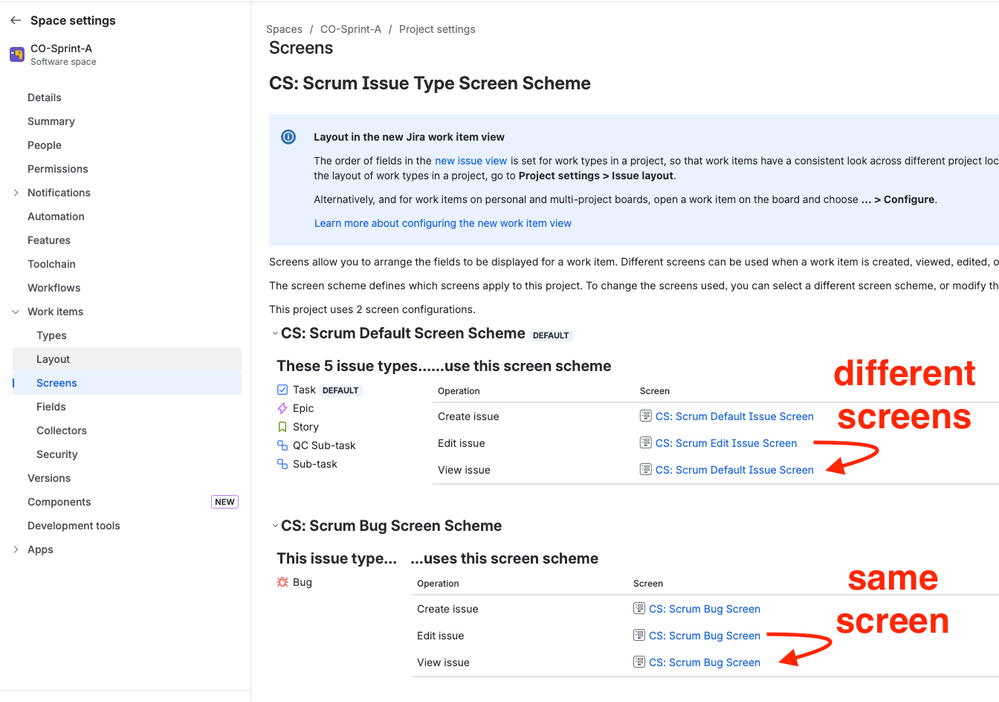Click the info icon in the layout notice
This screenshot has width=999, height=702.
point(289,137)
